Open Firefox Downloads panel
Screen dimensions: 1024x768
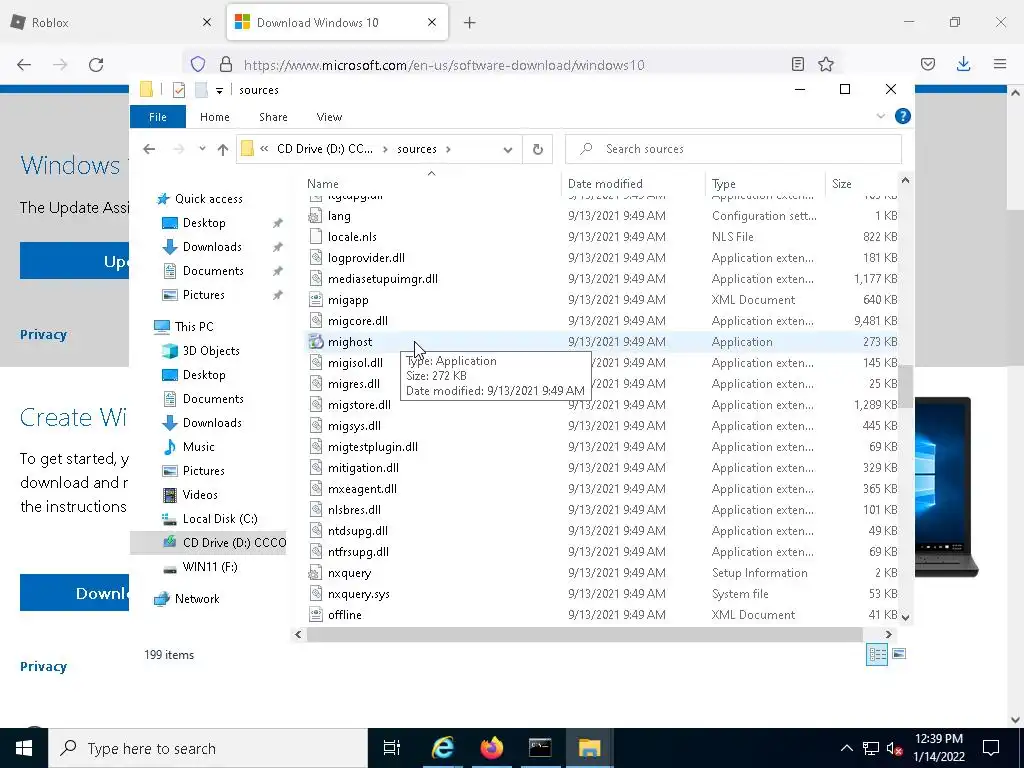point(963,64)
